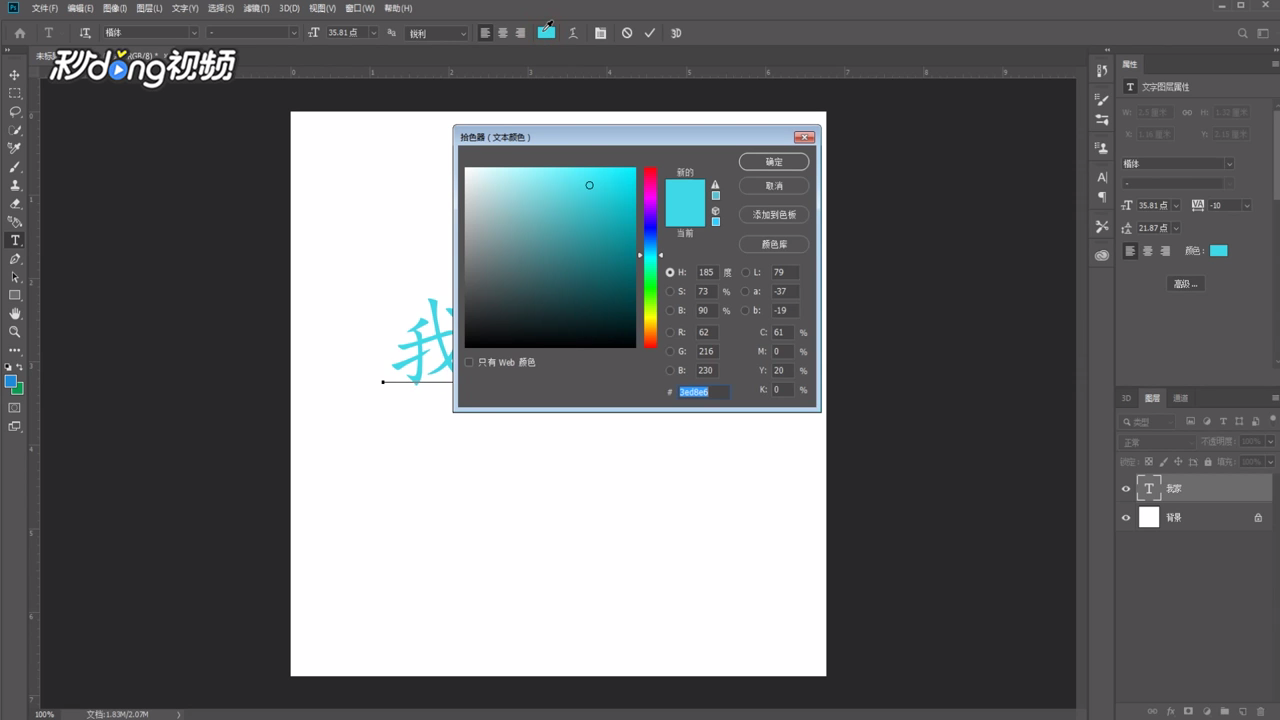Select the S saturation radio button
This screenshot has width=1280, height=720.
(670, 291)
